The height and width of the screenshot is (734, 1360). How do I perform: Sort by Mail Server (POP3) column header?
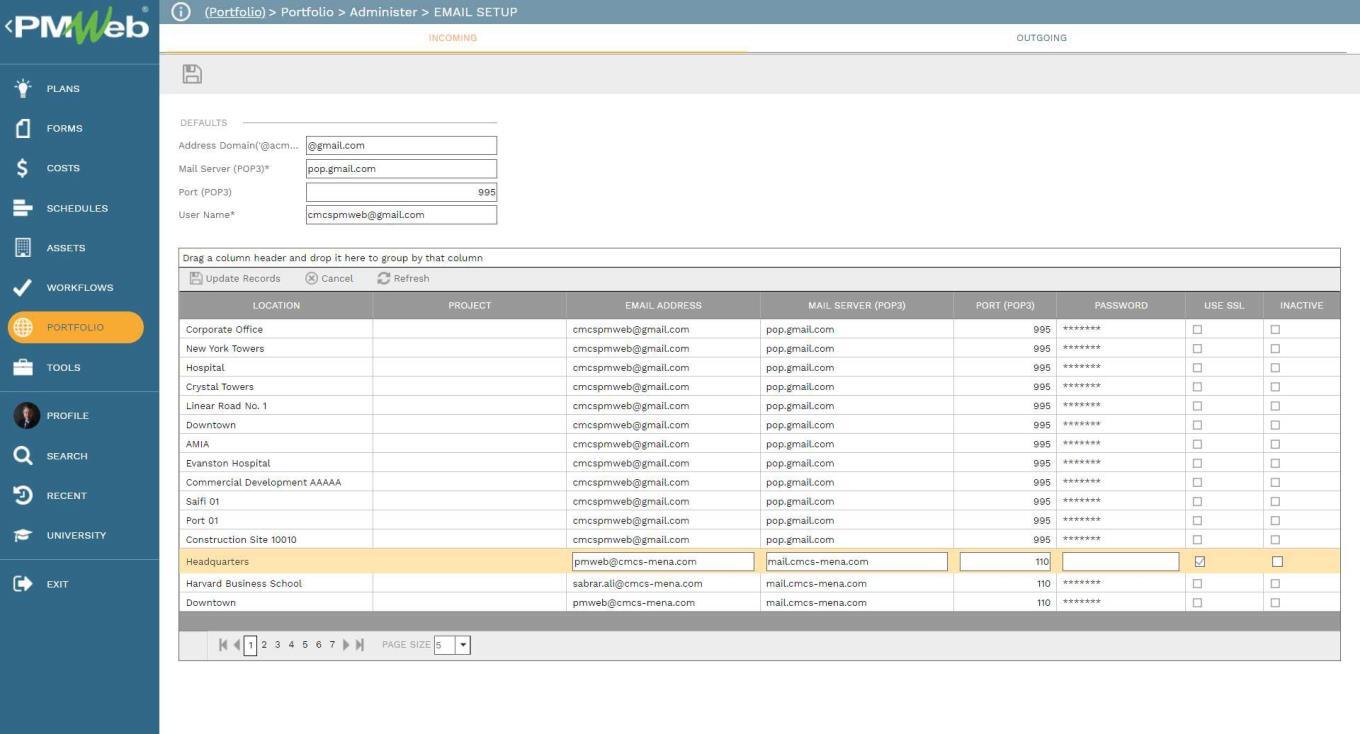(x=857, y=305)
